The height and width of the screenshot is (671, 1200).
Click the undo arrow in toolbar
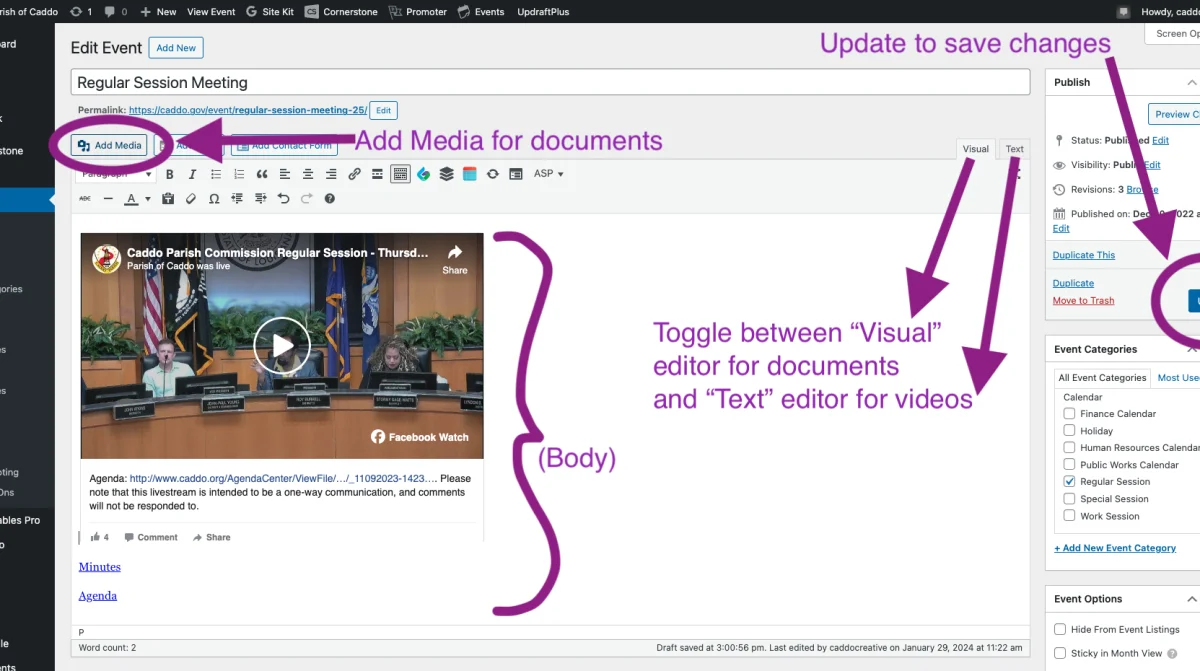284,199
